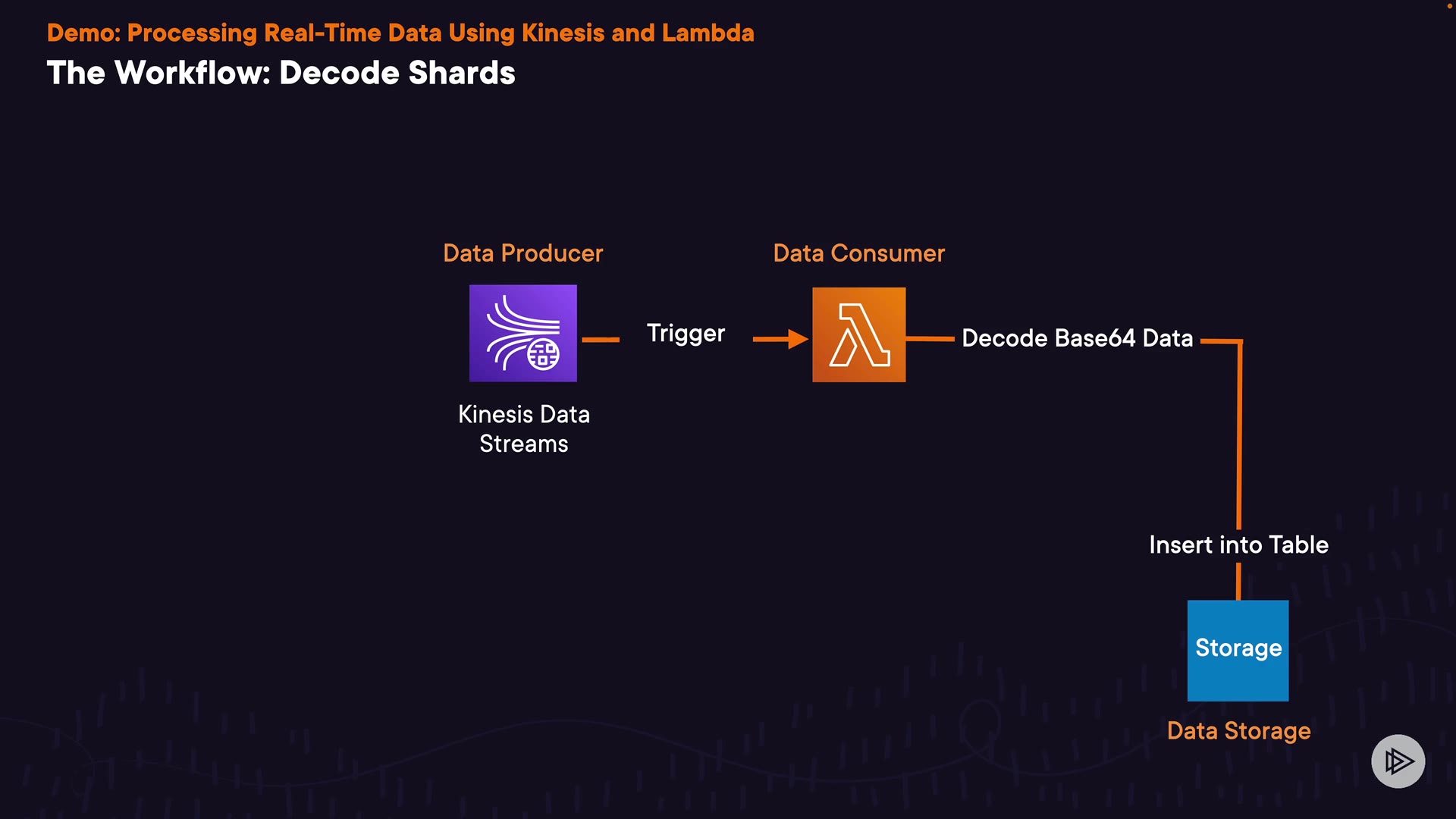The height and width of the screenshot is (819, 1456).
Task: Select the orange Data Storage caption
Action: pos(1238,730)
